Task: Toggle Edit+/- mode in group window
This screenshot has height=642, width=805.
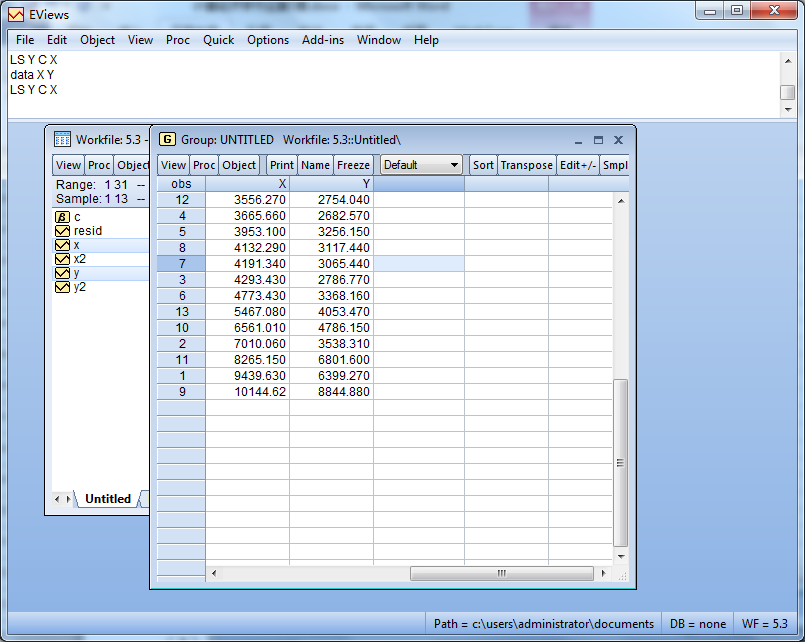Action: (x=578, y=165)
